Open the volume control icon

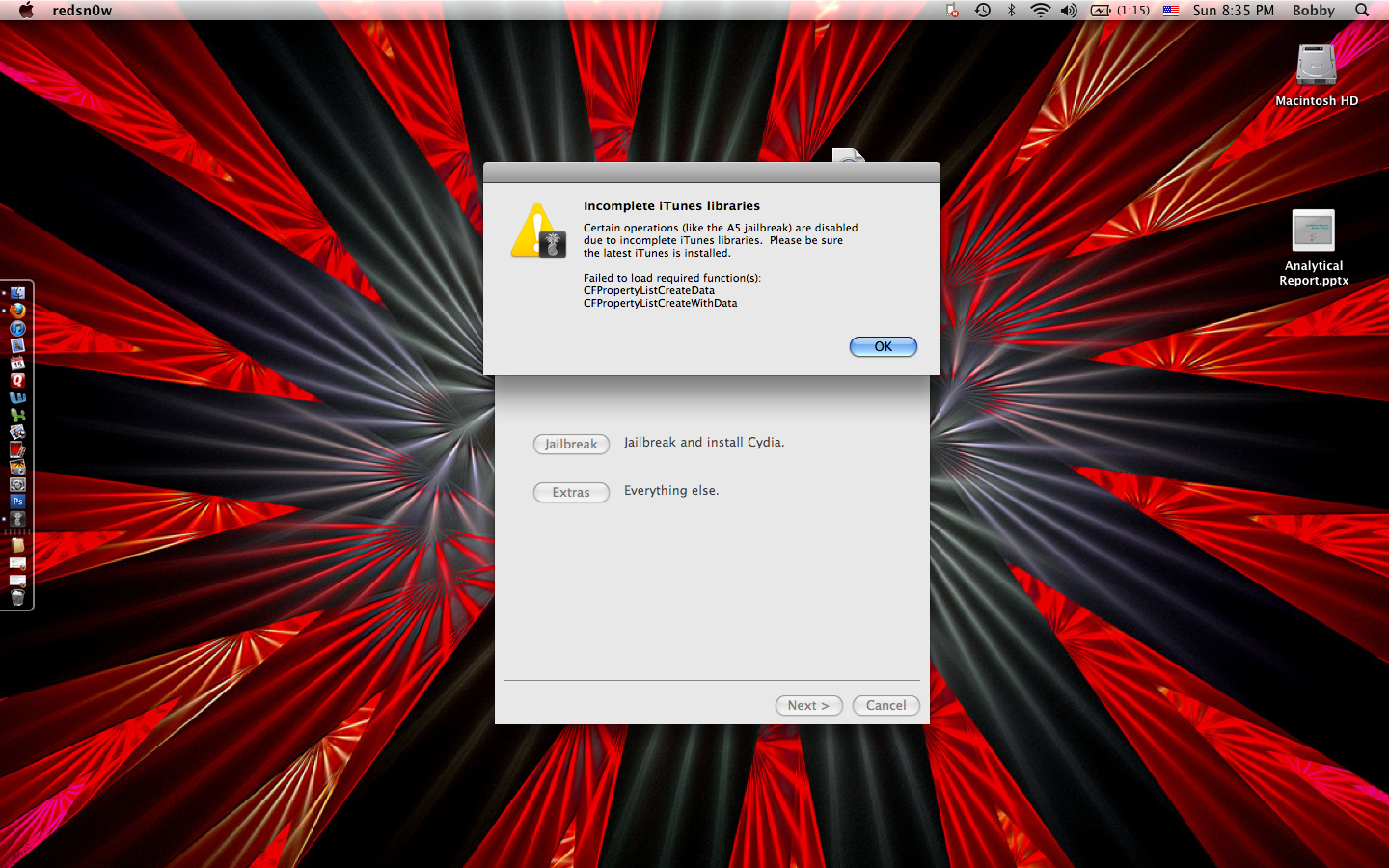tap(1069, 10)
